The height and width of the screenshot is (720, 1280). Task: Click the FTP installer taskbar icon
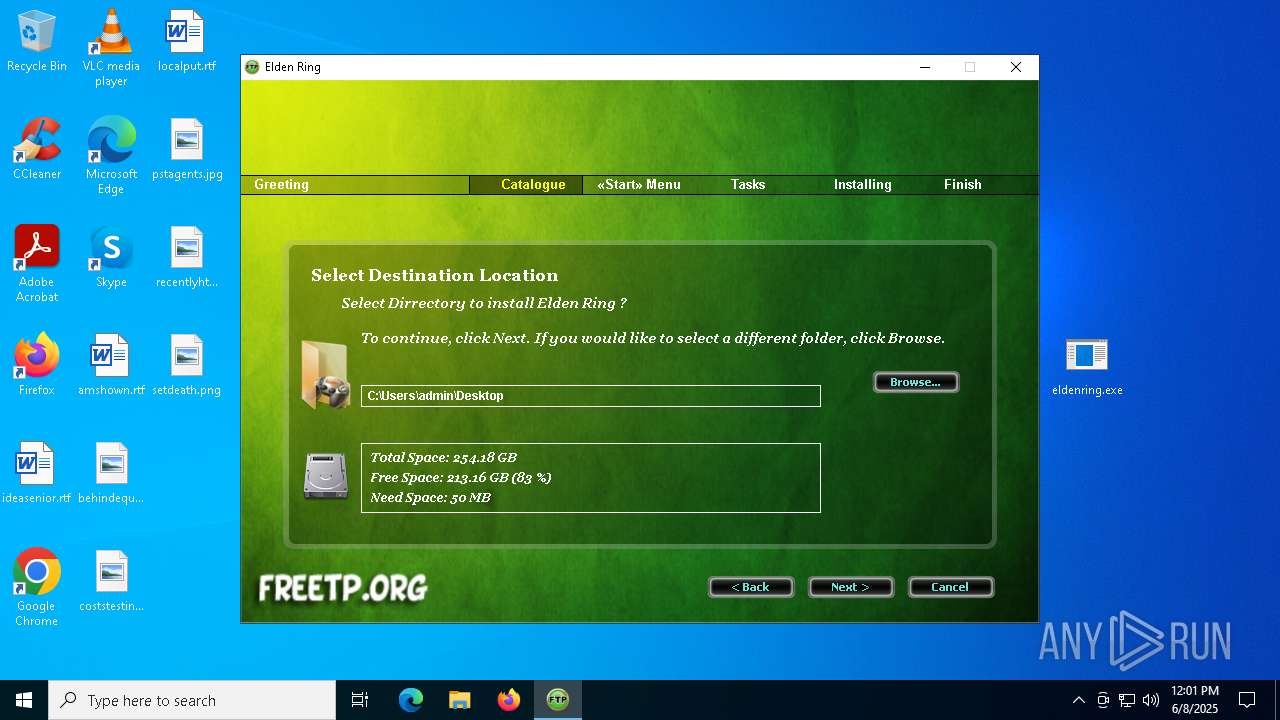point(558,700)
